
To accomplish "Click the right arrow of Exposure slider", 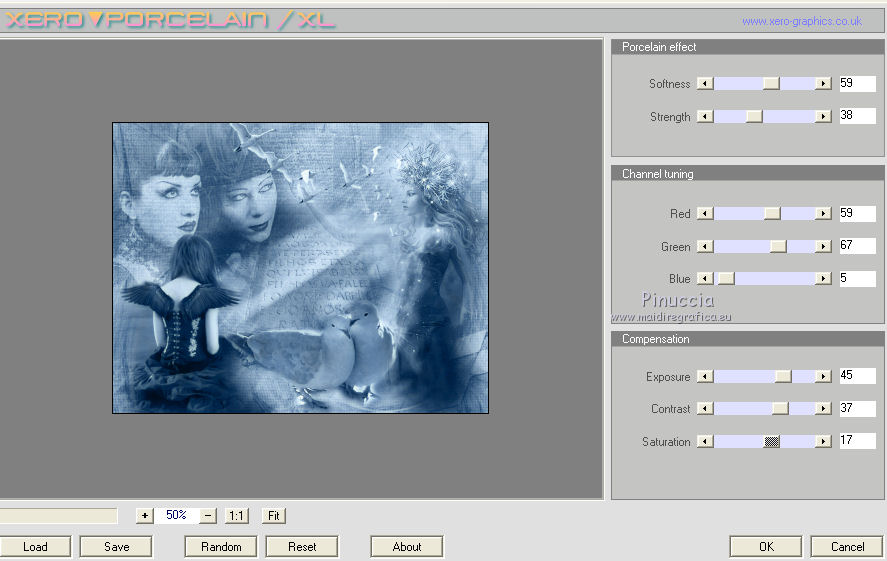I will (824, 376).
